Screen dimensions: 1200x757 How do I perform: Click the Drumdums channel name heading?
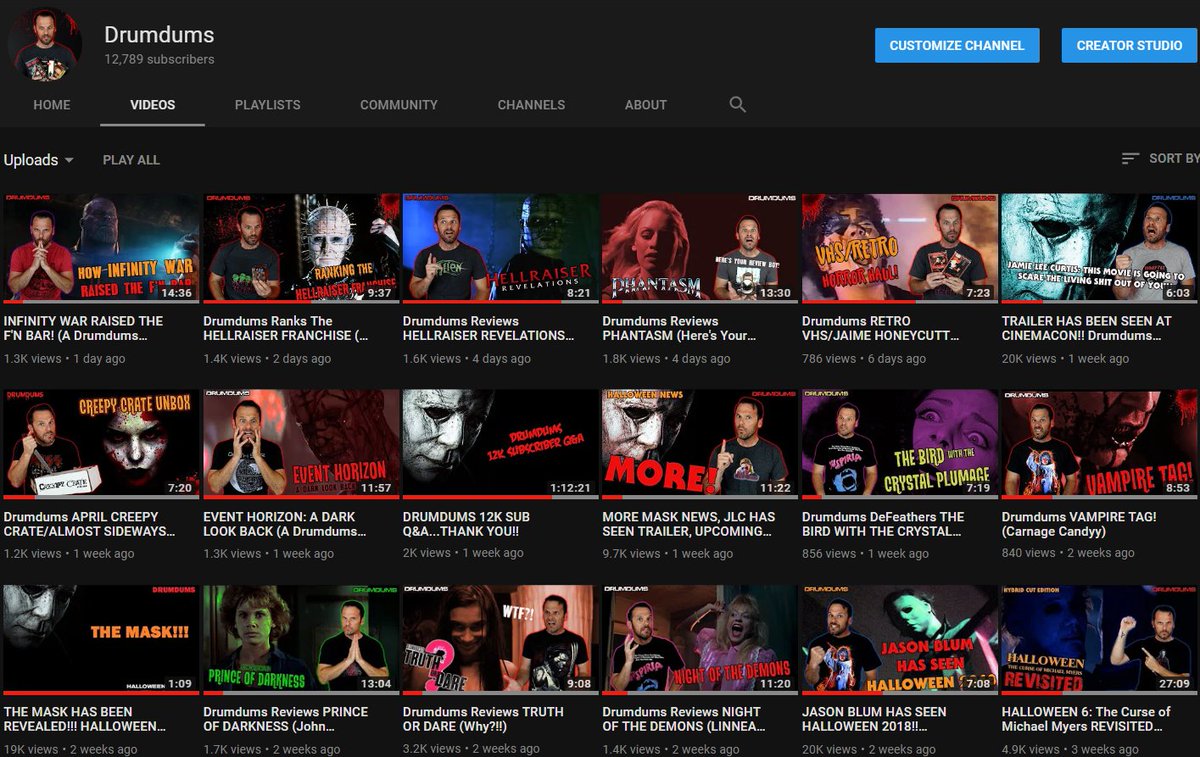[159, 35]
